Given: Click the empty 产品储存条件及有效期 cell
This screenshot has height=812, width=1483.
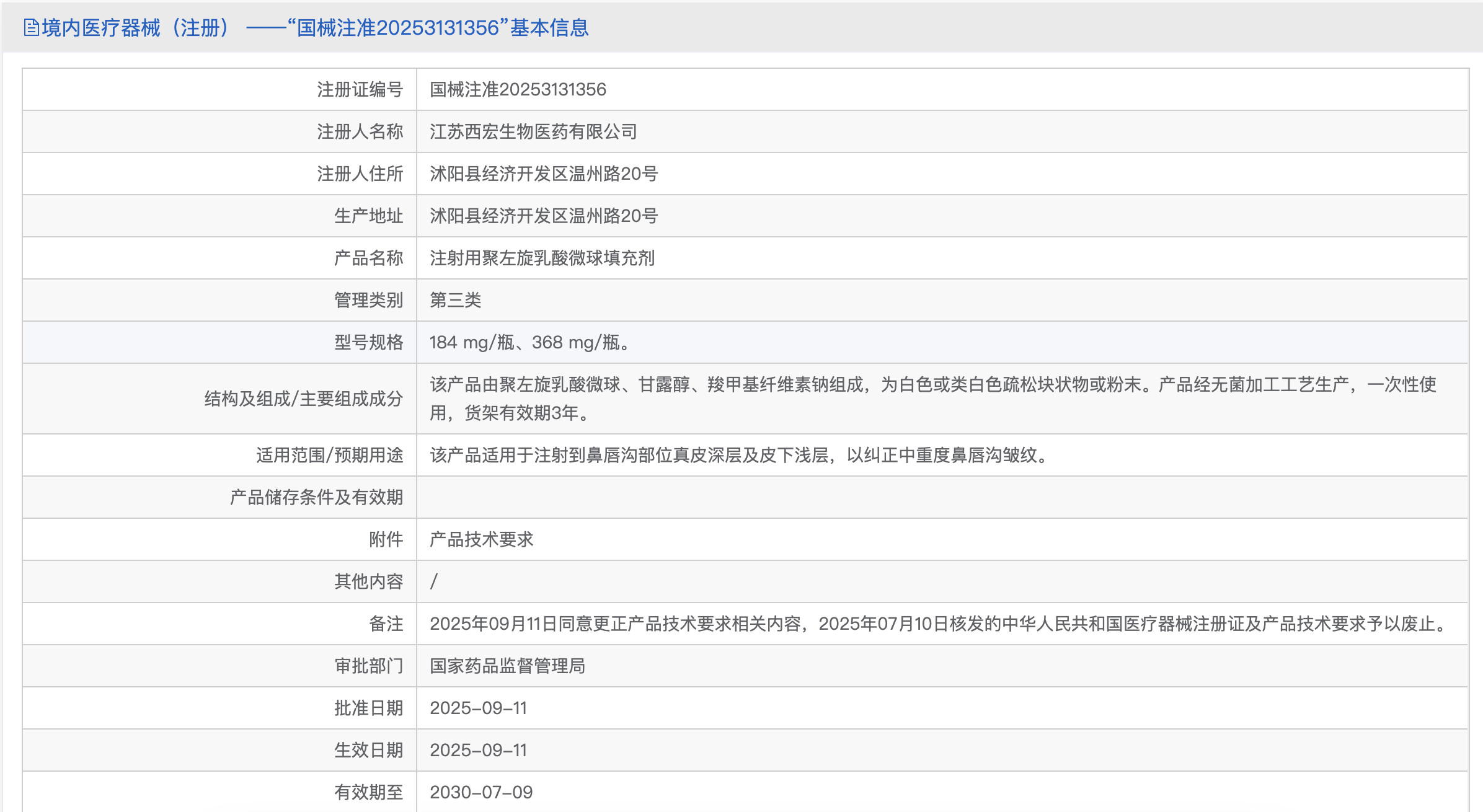Looking at the screenshot, I should [941, 497].
